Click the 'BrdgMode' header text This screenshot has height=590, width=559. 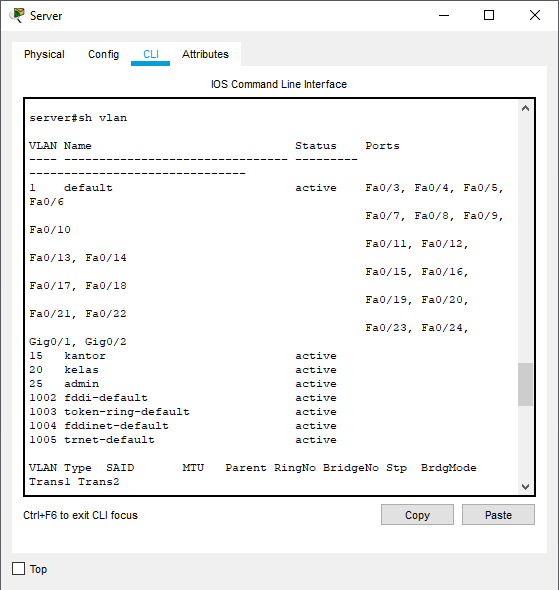[x=448, y=468]
